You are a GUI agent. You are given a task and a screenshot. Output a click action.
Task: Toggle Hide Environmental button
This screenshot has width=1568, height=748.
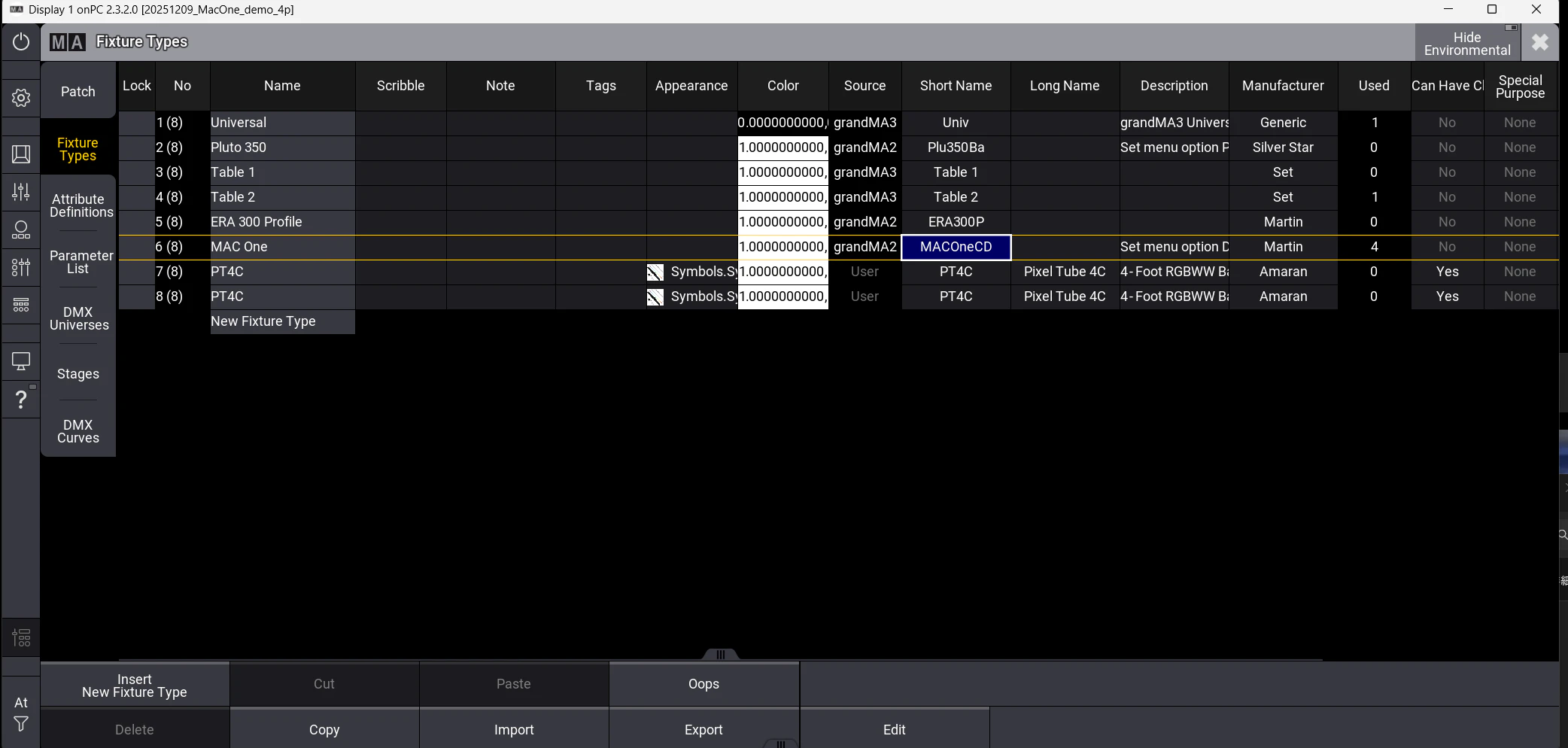(x=1467, y=43)
